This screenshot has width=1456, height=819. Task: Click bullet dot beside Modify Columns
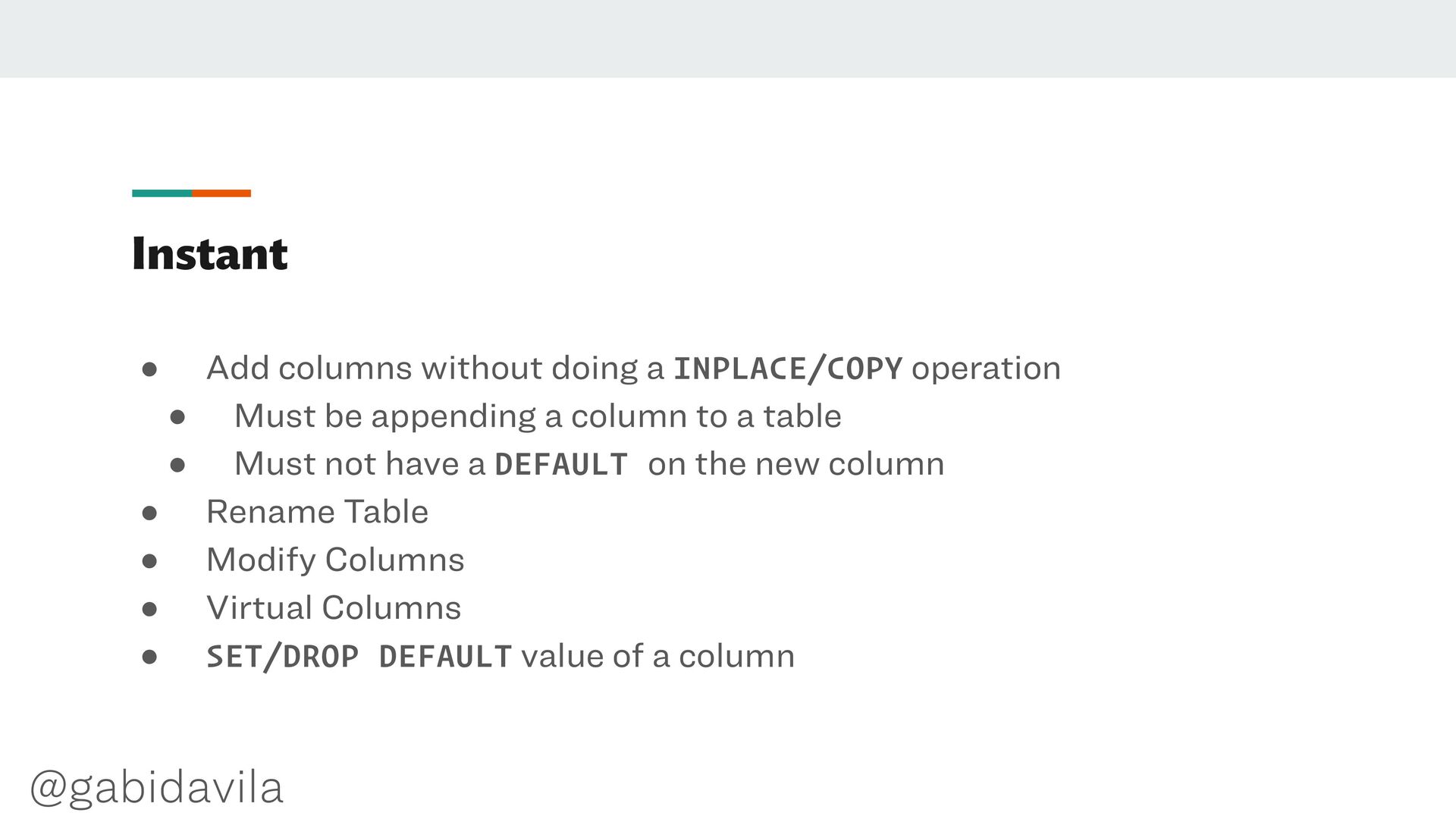point(149,561)
